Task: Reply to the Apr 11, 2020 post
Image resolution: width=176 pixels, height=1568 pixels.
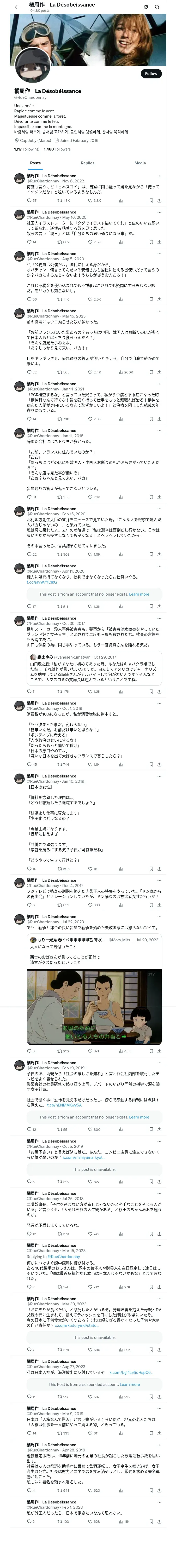Action: 28,606
